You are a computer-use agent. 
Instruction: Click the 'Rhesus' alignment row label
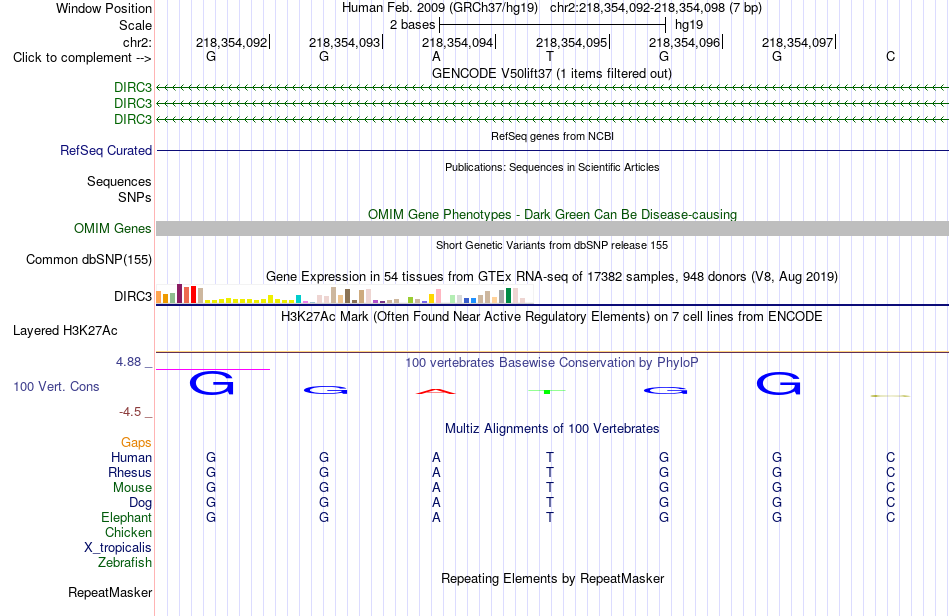pyautogui.click(x=130, y=472)
